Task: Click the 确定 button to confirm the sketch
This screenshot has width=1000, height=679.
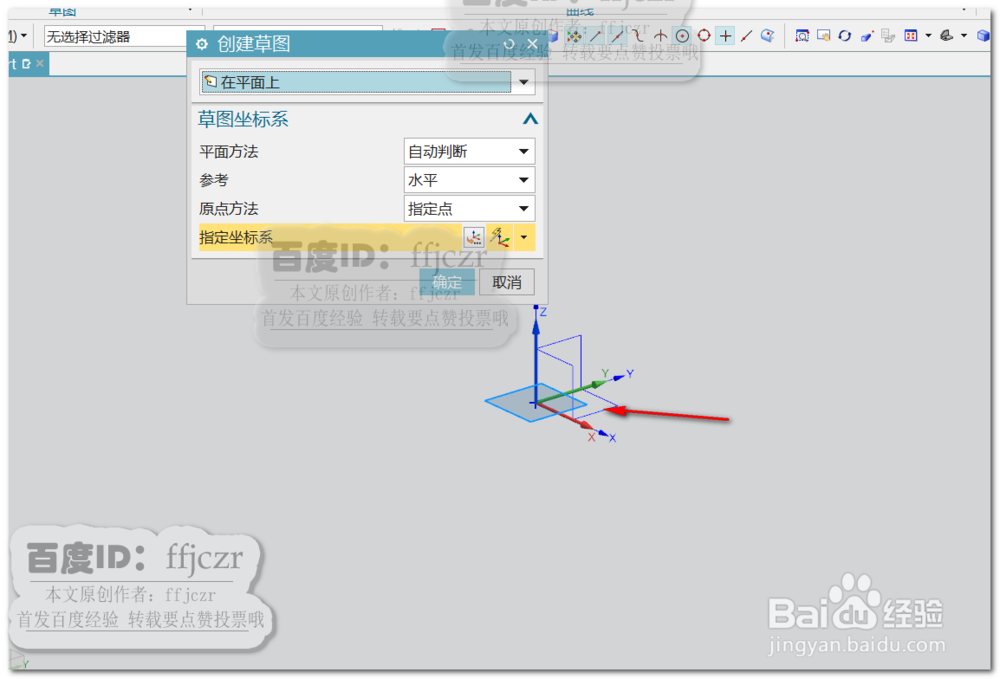Action: pos(447,282)
